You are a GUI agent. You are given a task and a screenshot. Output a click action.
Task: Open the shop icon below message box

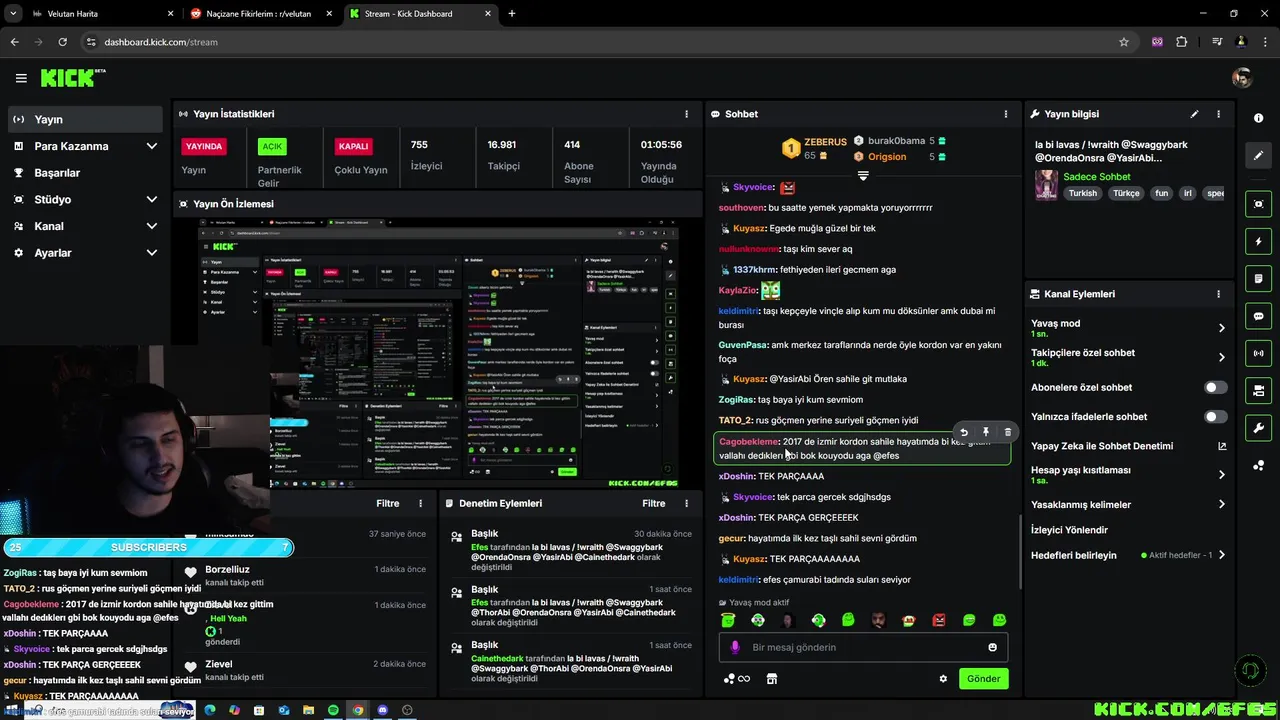(x=771, y=679)
